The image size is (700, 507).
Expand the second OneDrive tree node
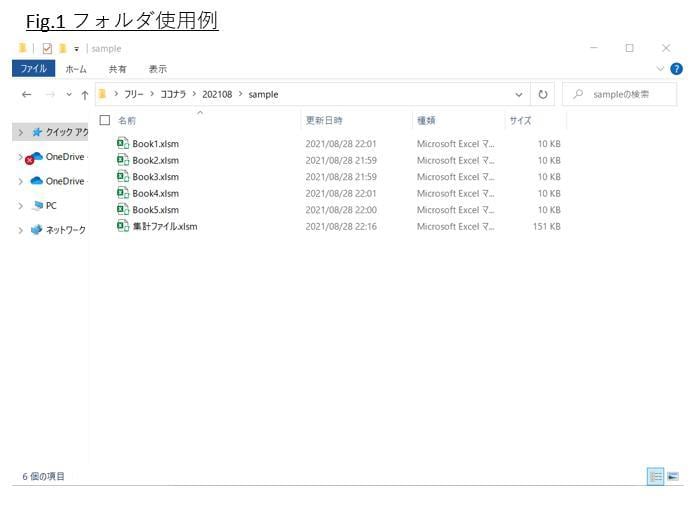21,181
